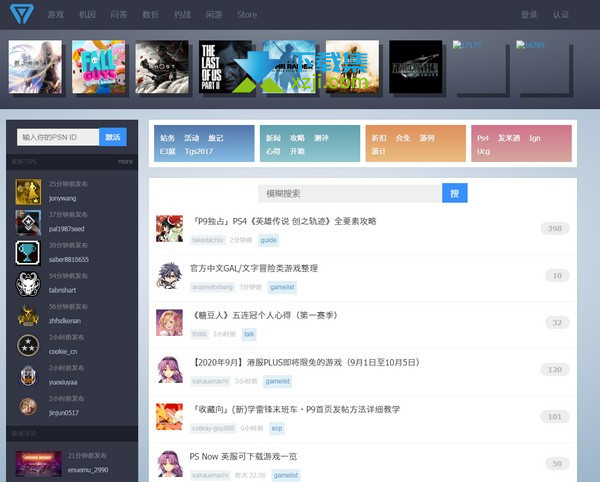Open the 游戏 navigation menu
Image resolution: width=600 pixels, height=482 pixels.
point(55,15)
